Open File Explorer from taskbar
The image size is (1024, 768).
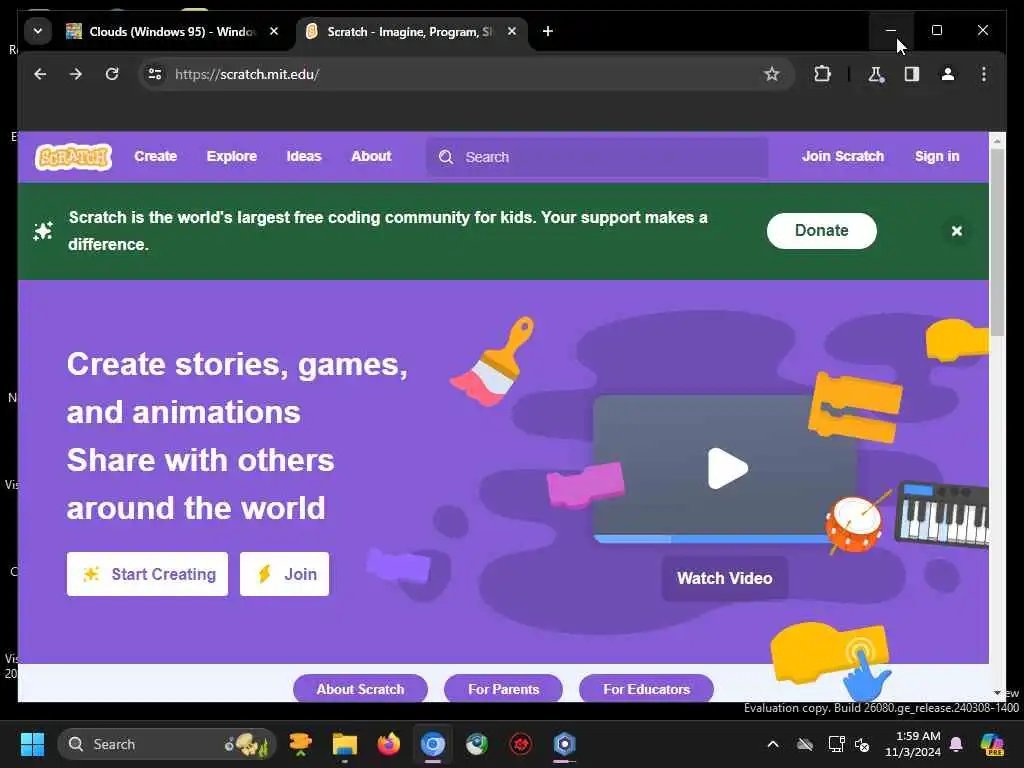point(344,744)
